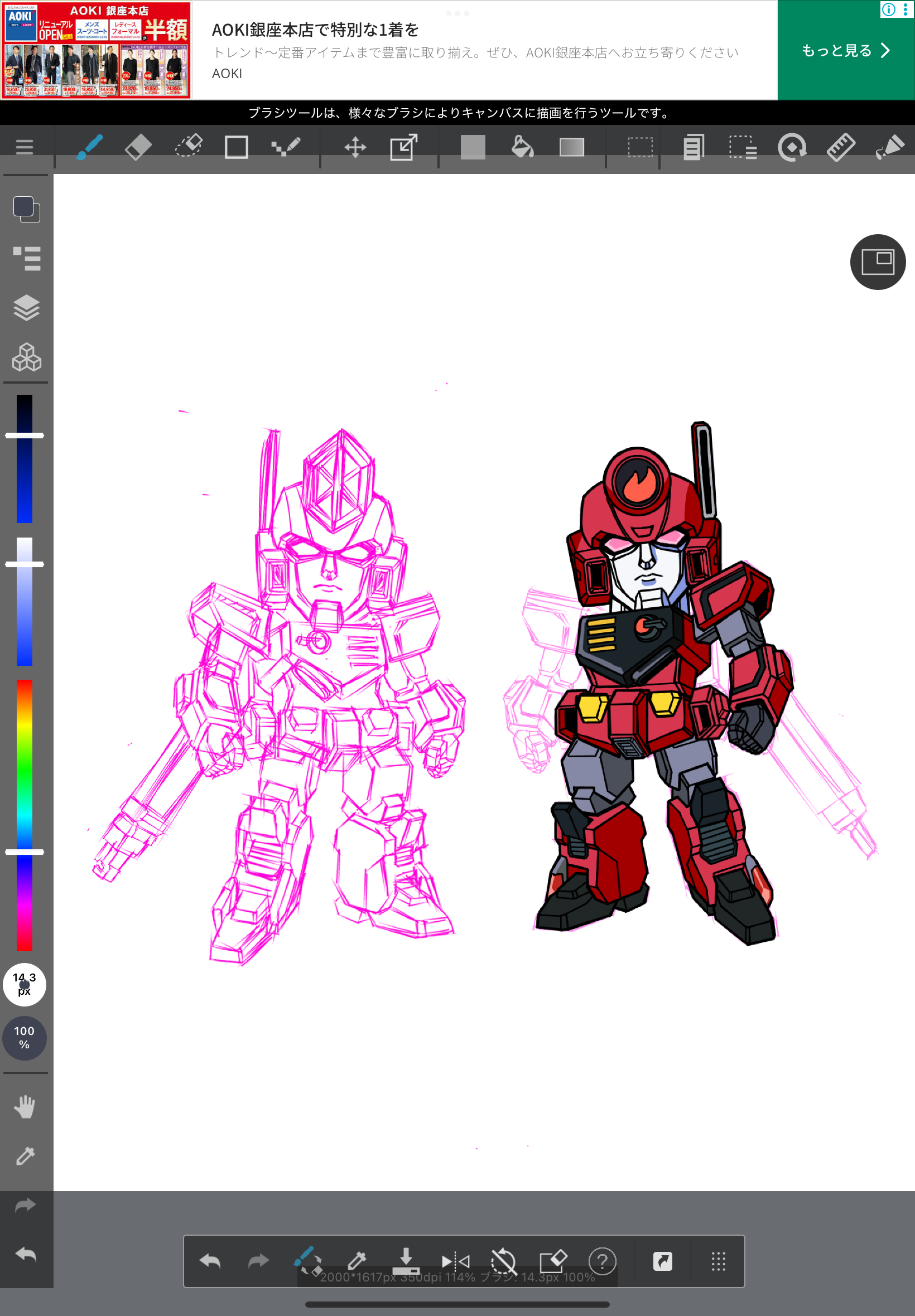This screenshot has width=915, height=1316.
Task: Expand the dotted grid shortcut options
Action: pos(719,1260)
